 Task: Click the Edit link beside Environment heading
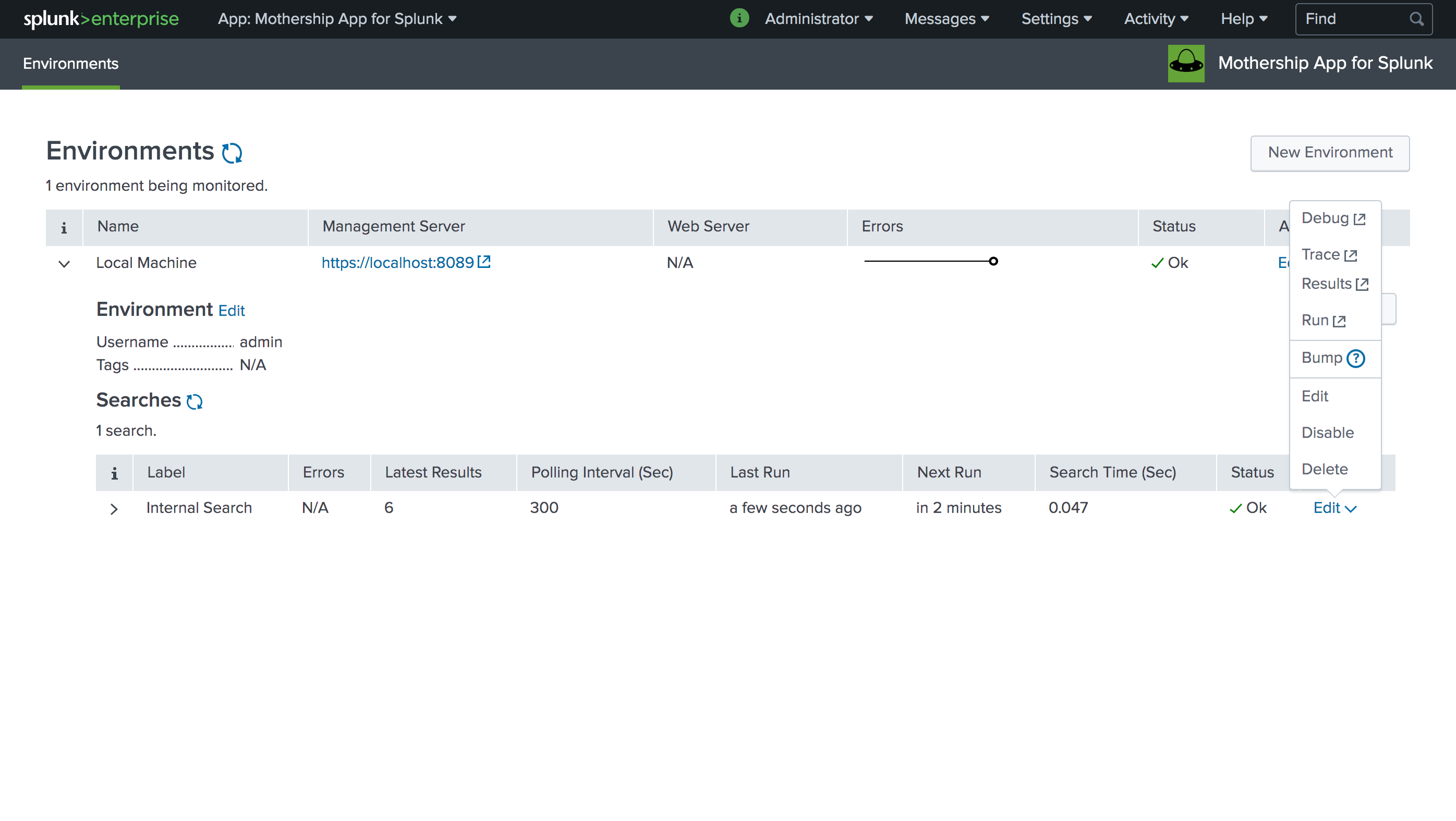pyautogui.click(x=232, y=311)
